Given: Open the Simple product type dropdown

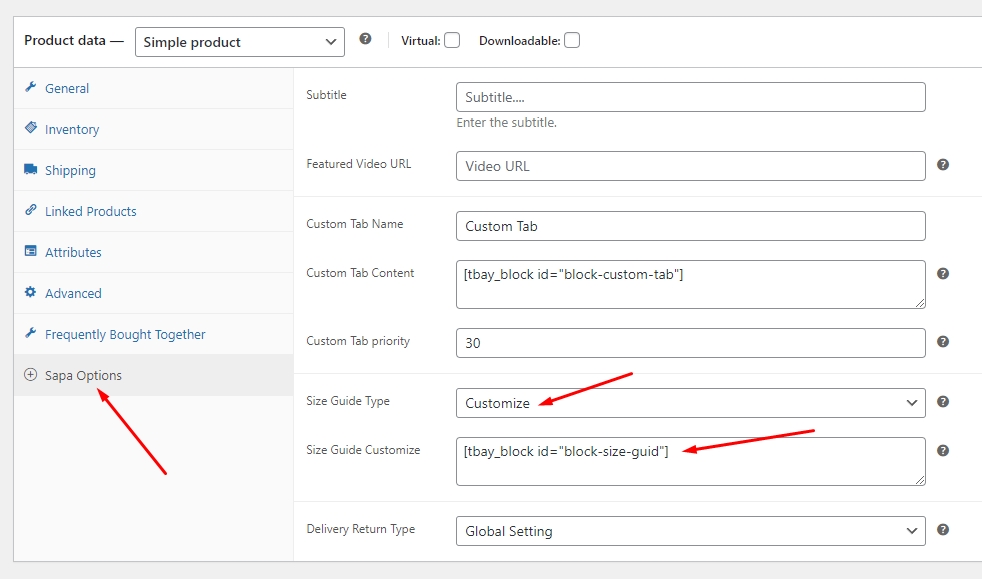Looking at the screenshot, I should click(240, 42).
